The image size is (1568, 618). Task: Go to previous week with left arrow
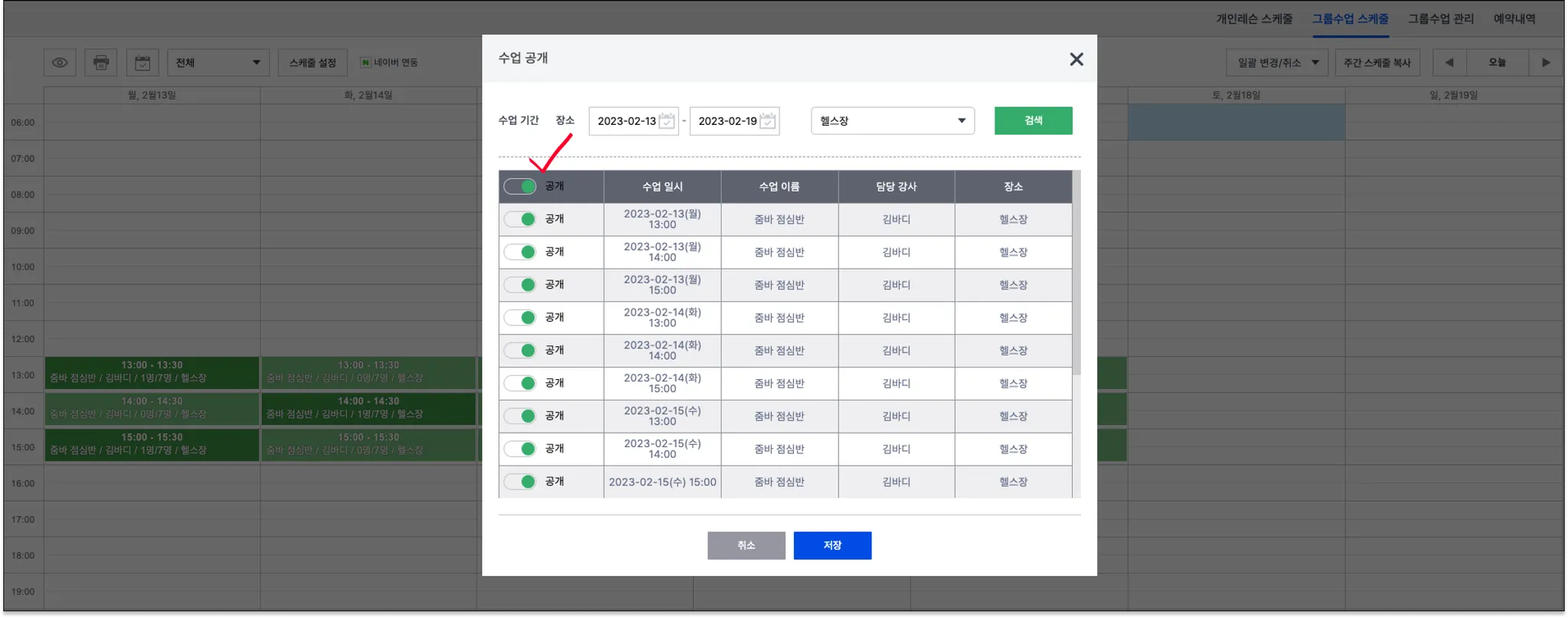1449,63
